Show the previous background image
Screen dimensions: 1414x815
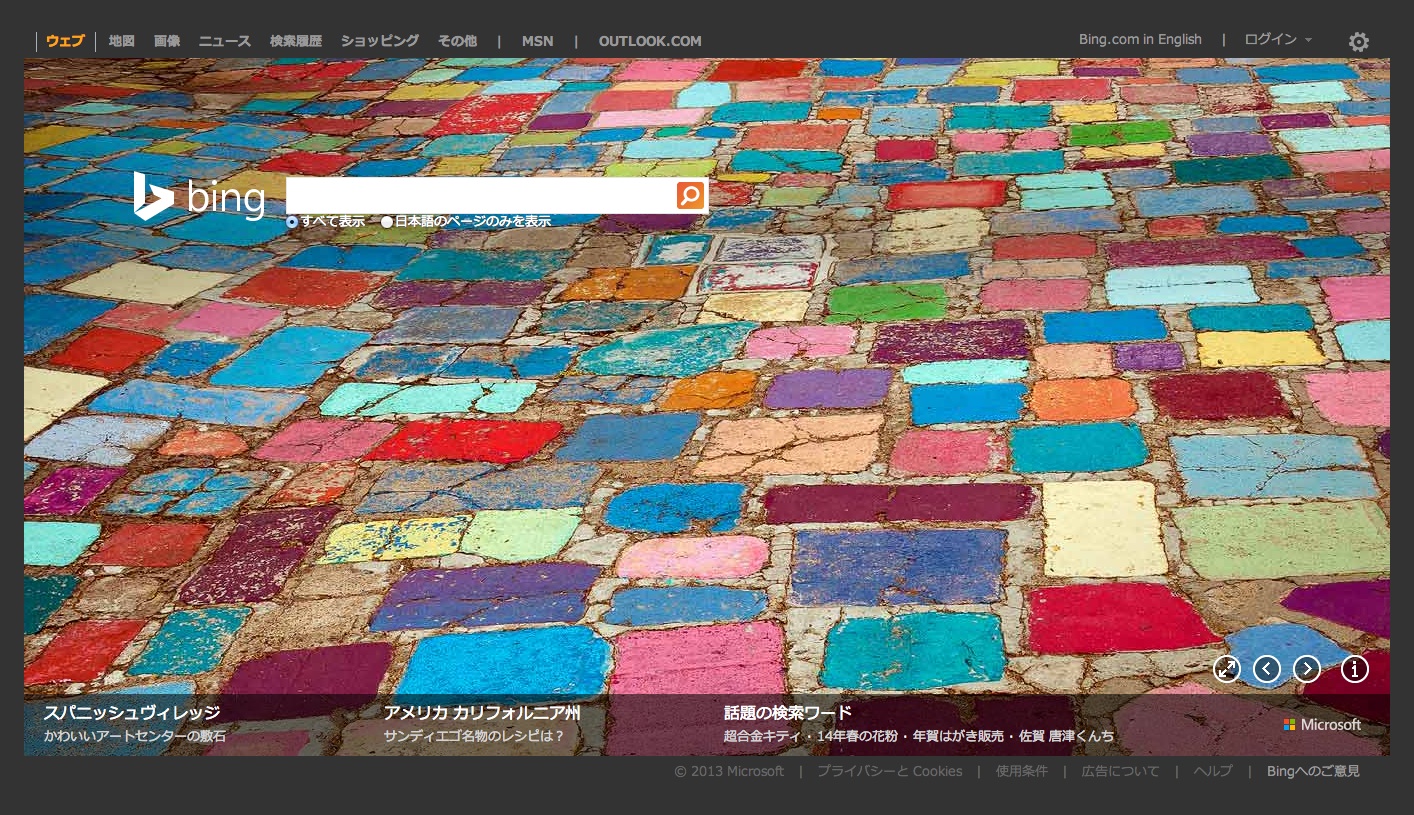click(1266, 669)
